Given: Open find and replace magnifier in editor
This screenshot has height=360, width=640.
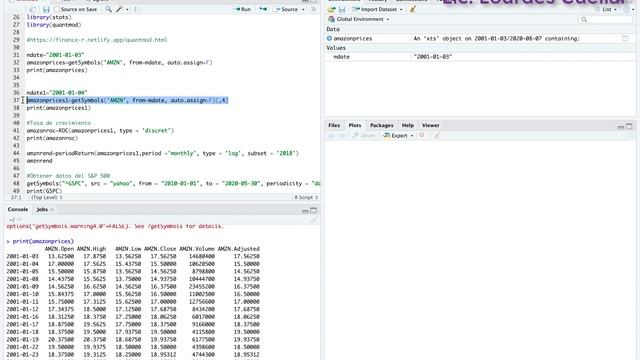Looking at the screenshot, I should (x=108, y=9).
